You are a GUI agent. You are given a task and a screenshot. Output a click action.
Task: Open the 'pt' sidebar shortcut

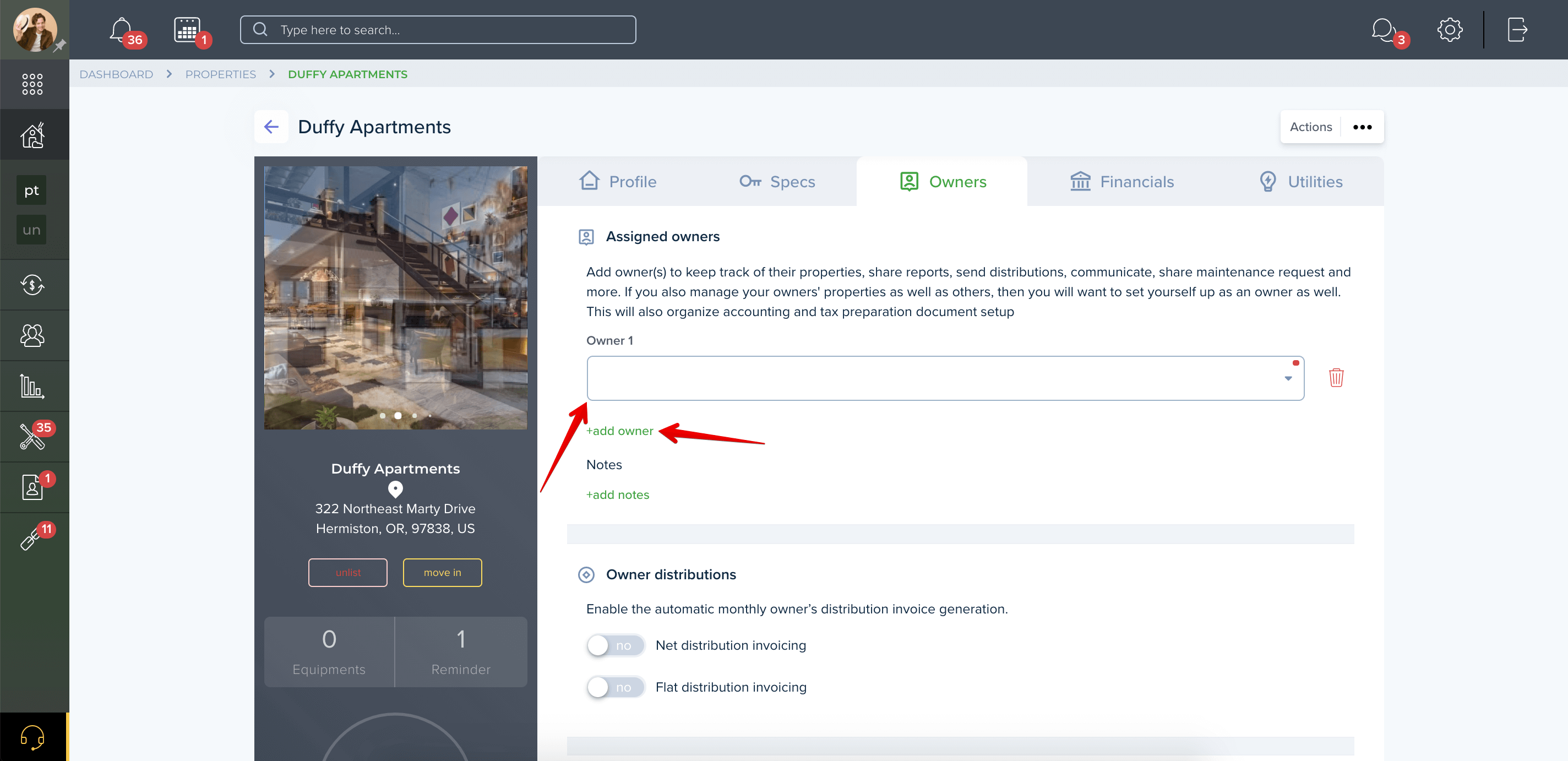[x=31, y=190]
